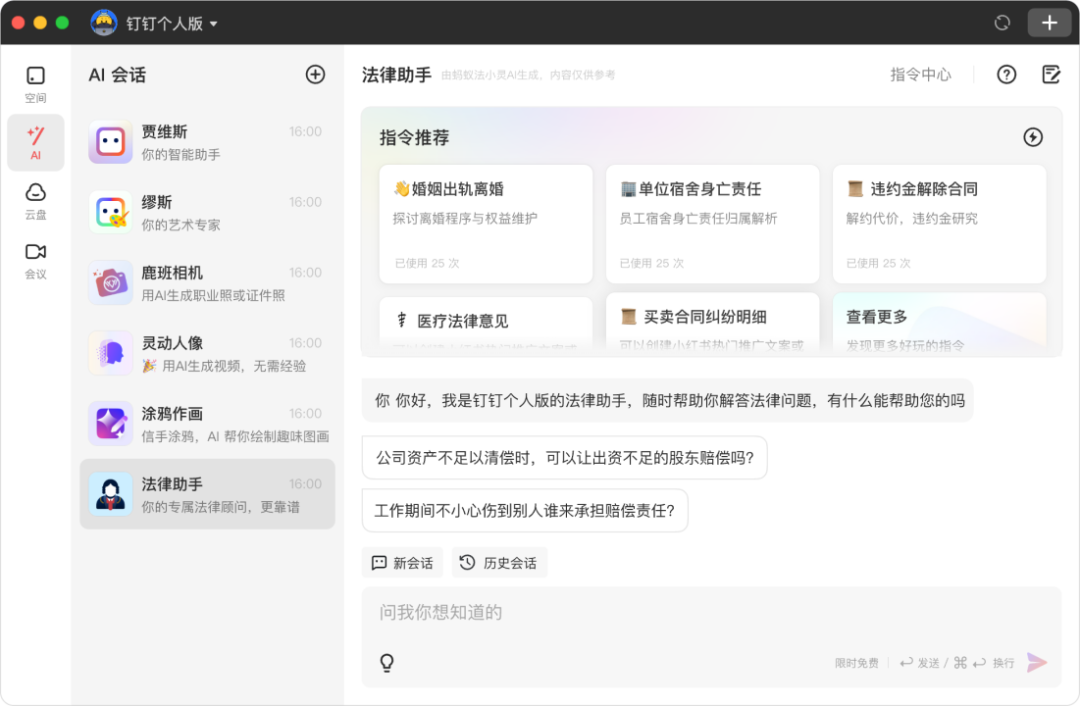Click the send arrow to submit message
This screenshot has height=706, width=1080.
[1037, 662]
